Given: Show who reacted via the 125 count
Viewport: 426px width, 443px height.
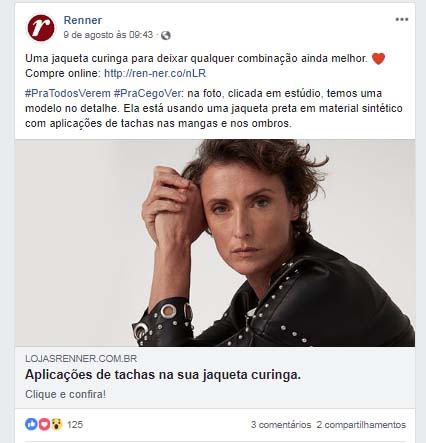Looking at the screenshot, I should pyautogui.click(x=75, y=425).
